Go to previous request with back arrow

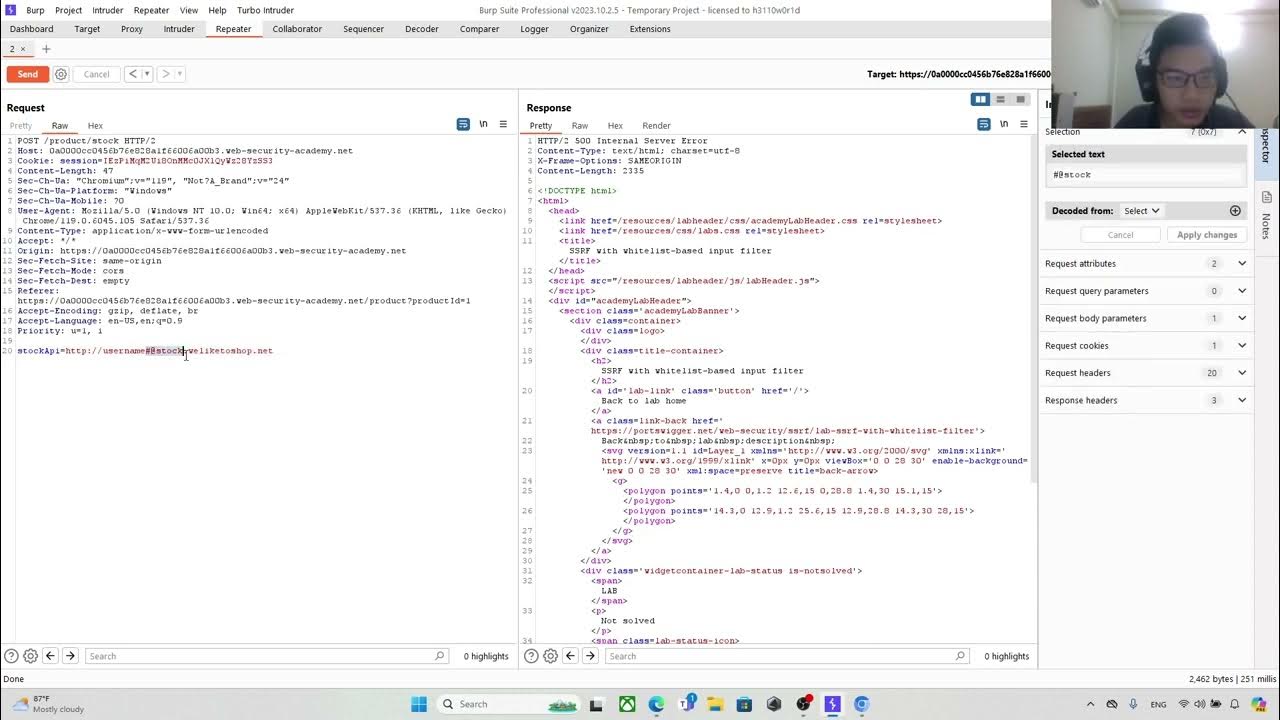coord(132,74)
